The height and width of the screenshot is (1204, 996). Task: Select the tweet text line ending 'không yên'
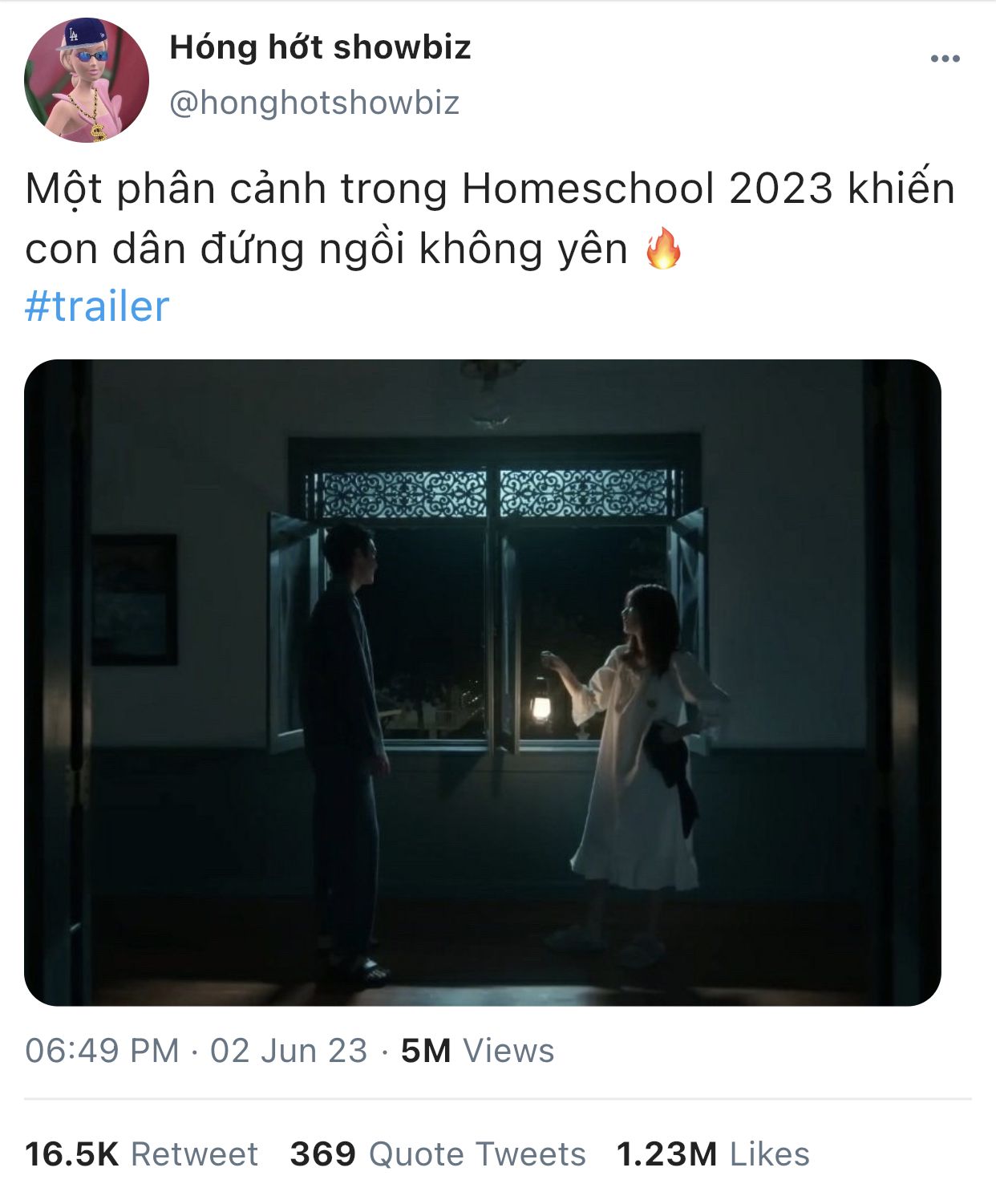coord(326,249)
